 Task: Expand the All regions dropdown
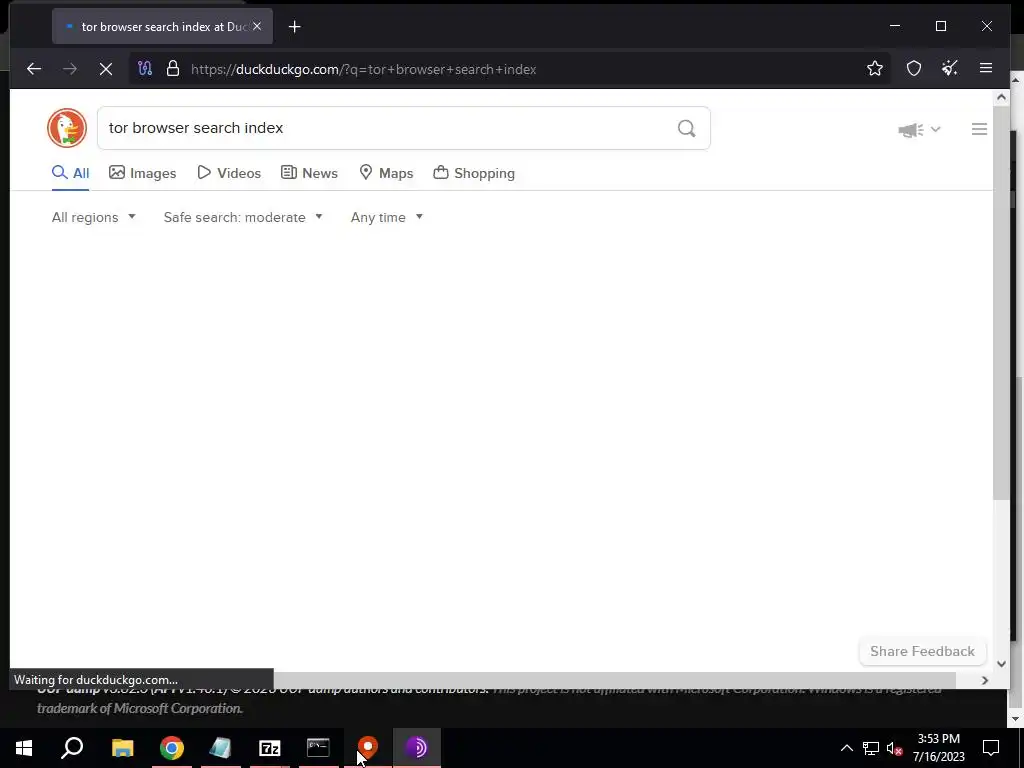pyautogui.click(x=93, y=217)
